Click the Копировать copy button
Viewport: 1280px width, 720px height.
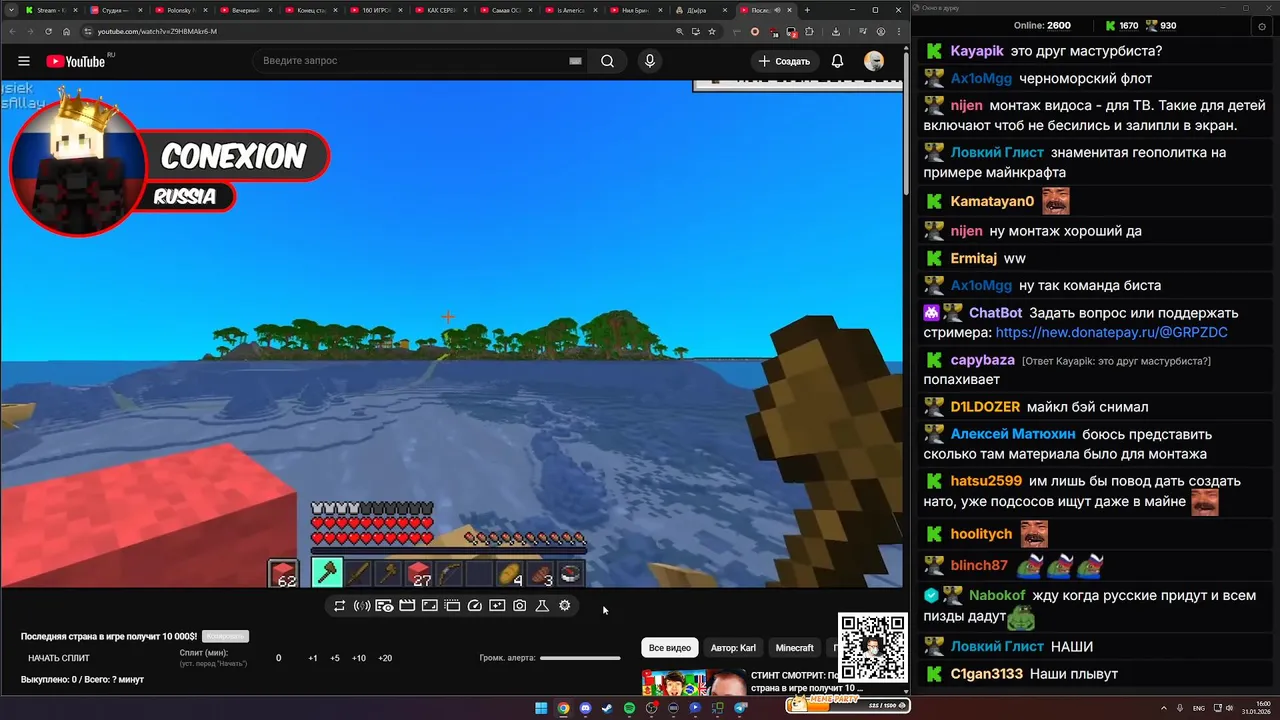[x=225, y=636]
